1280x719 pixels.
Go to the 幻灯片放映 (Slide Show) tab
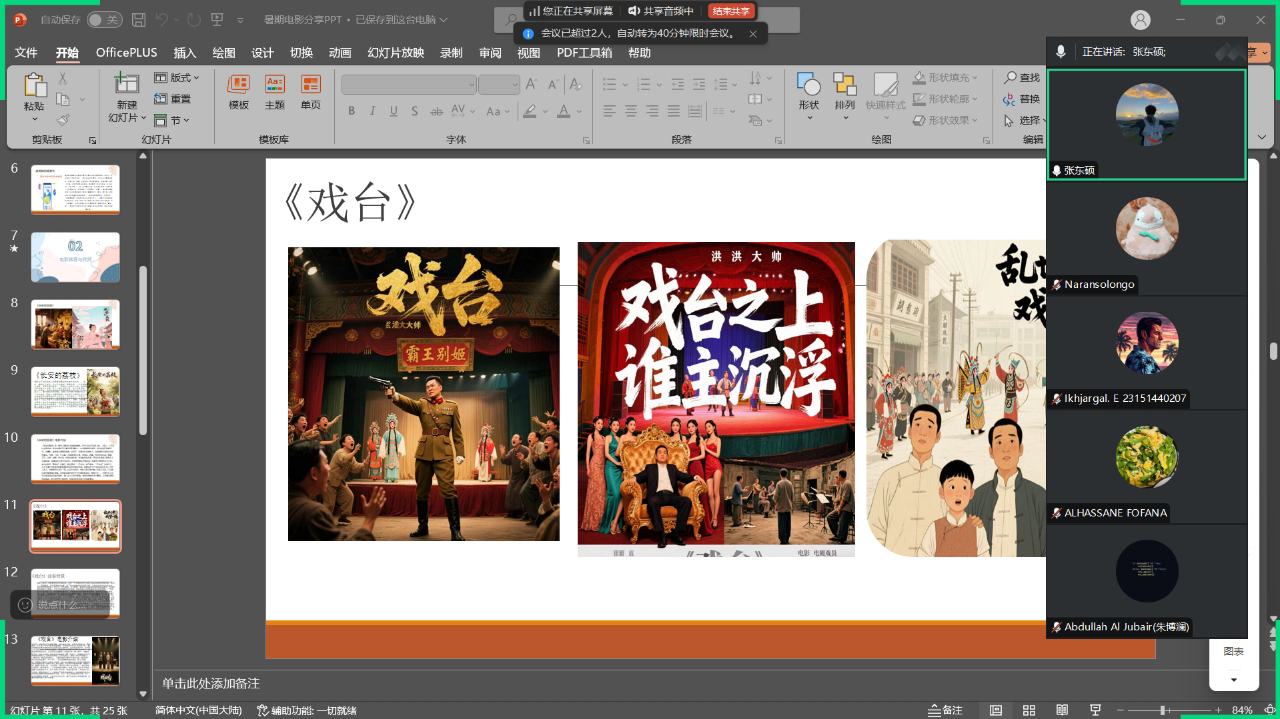tap(396, 53)
